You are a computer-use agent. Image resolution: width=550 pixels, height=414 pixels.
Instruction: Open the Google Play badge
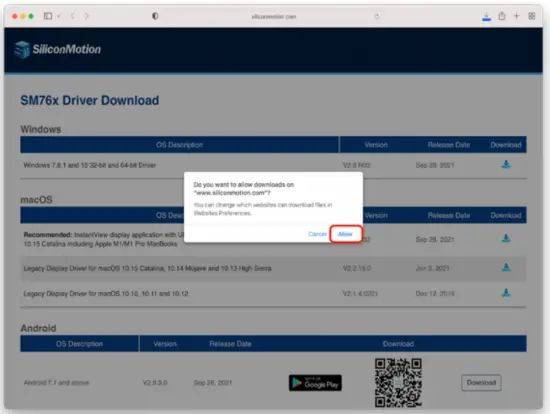pos(315,383)
